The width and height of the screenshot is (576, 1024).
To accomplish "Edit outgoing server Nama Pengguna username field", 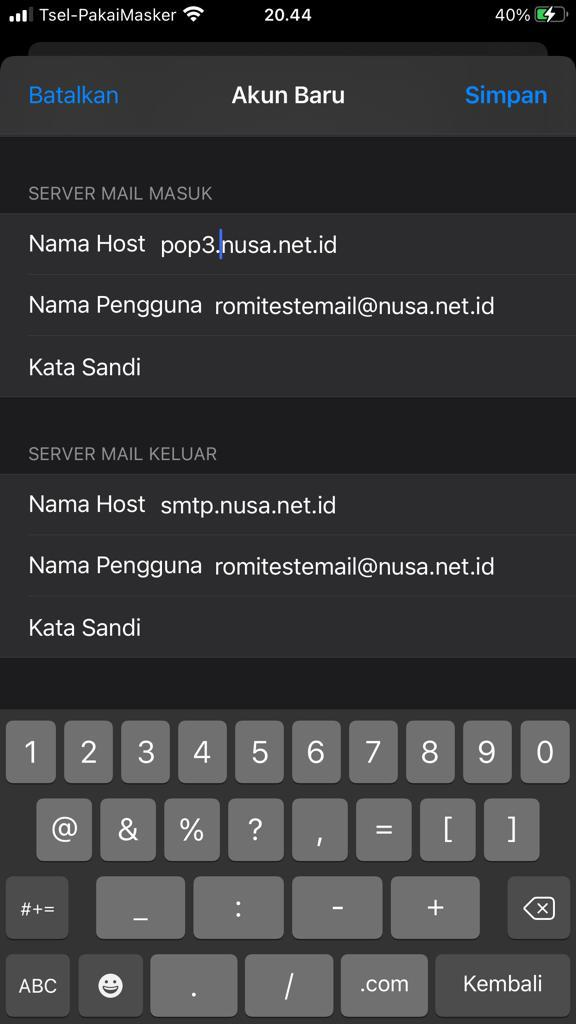I will [288, 566].
